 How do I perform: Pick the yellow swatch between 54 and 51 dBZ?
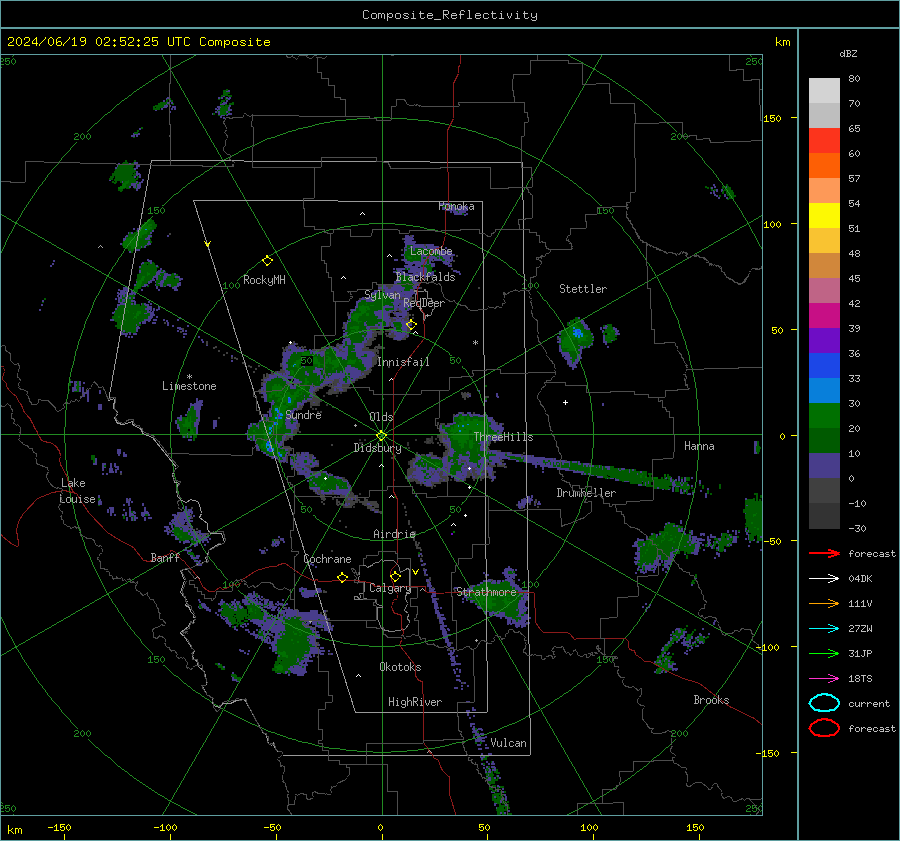pos(824,216)
